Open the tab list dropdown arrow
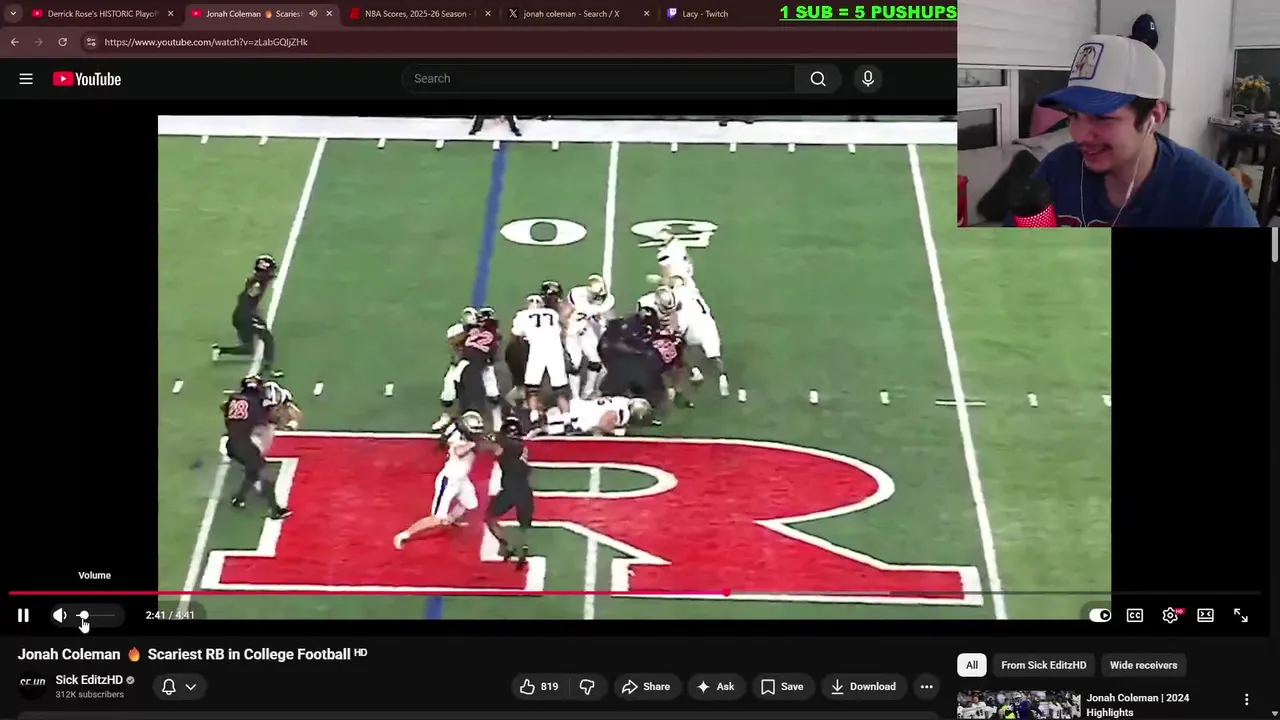 [13, 14]
